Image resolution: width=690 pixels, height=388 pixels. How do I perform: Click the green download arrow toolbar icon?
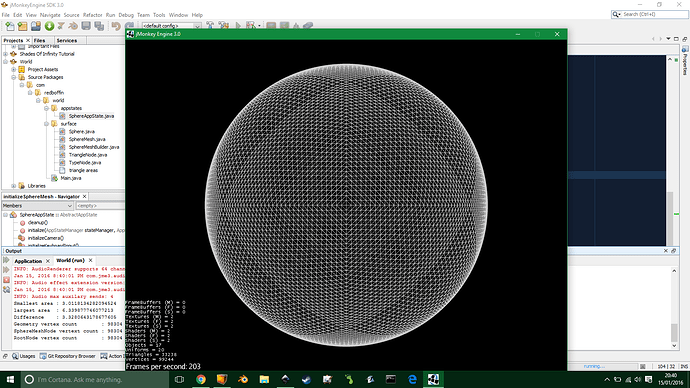pyautogui.click(x=49, y=26)
